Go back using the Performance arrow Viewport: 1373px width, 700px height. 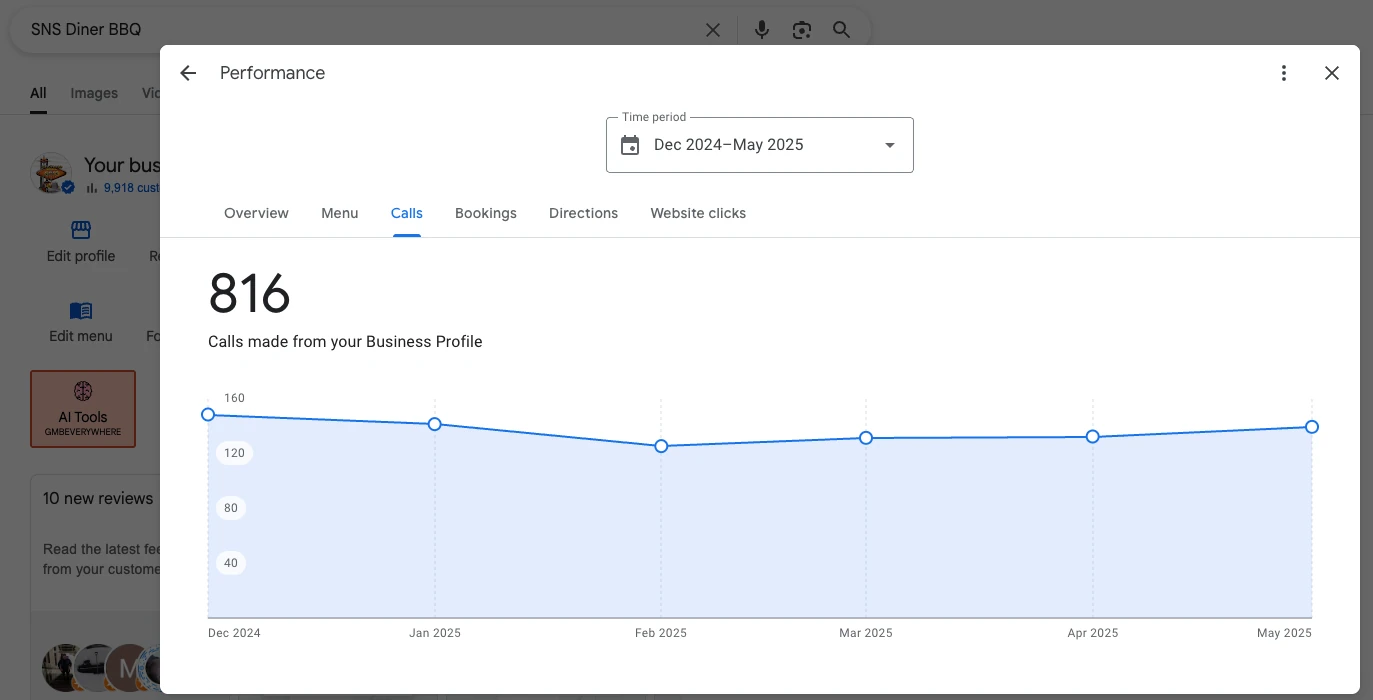[188, 73]
